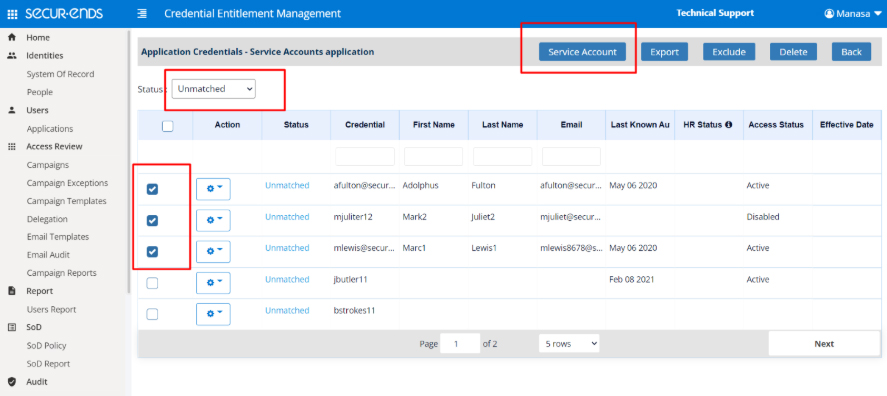The image size is (887, 396).
Task: Open Campaign Exceptions in sidebar
Action: pyautogui.click(x=67, y=183)
